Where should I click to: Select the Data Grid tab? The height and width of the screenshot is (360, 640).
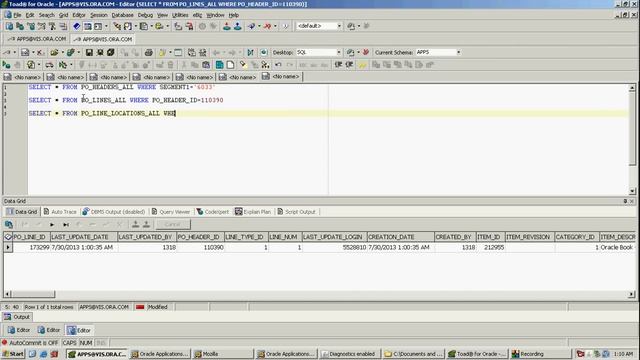(22, 212)
